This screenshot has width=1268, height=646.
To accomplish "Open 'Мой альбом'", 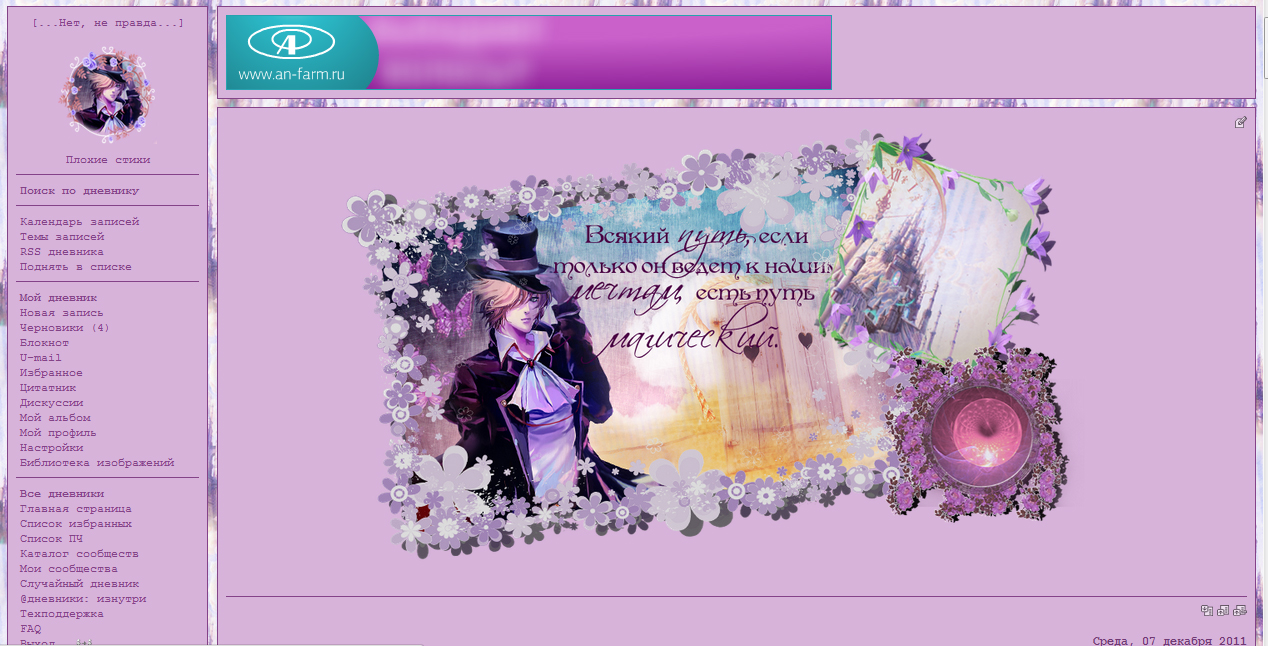I will [x=55, y=417].
